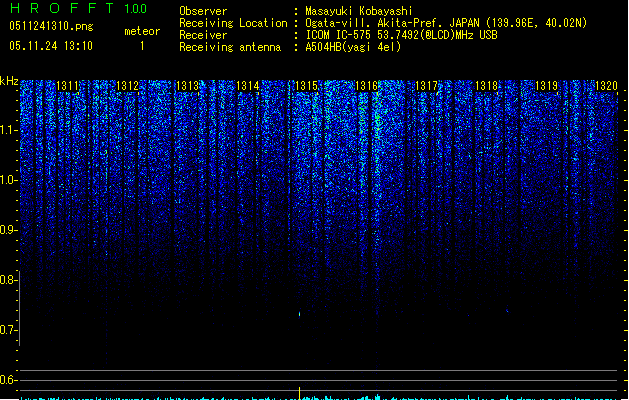Click the 1314 time marker
629x400 pixels.
(248, 86)
